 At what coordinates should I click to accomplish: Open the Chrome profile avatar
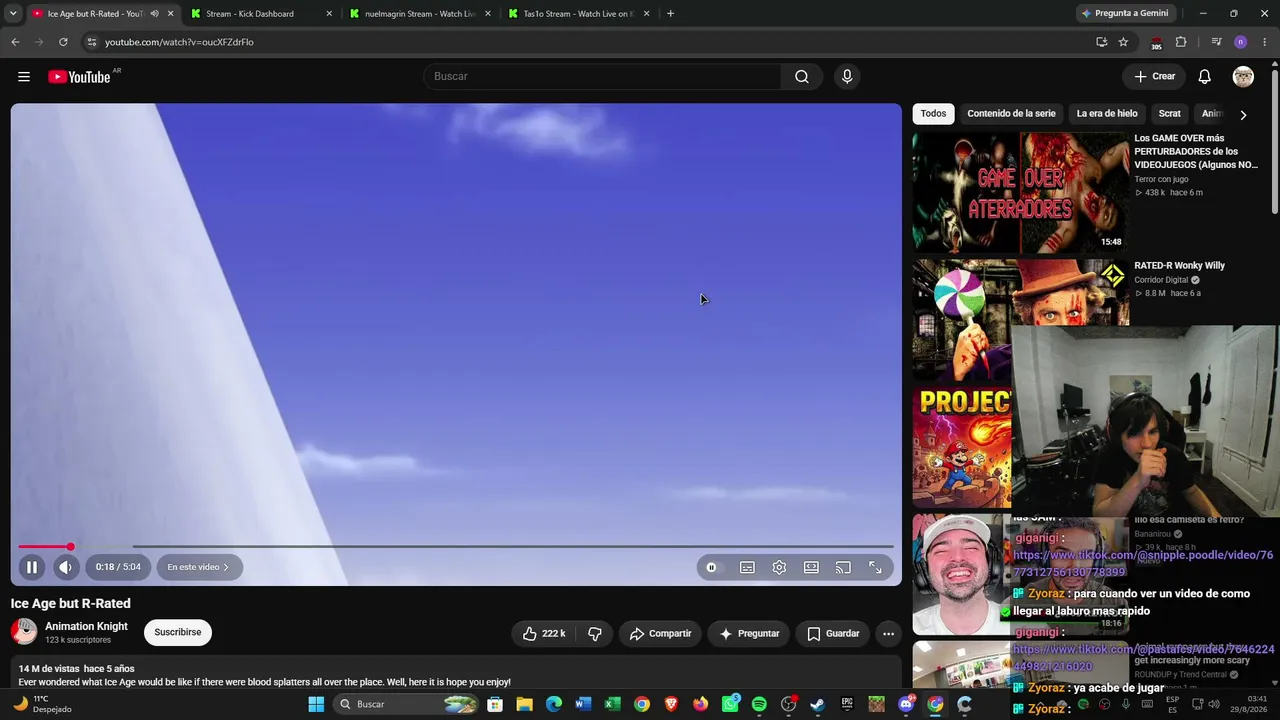tap(1240, 42)
